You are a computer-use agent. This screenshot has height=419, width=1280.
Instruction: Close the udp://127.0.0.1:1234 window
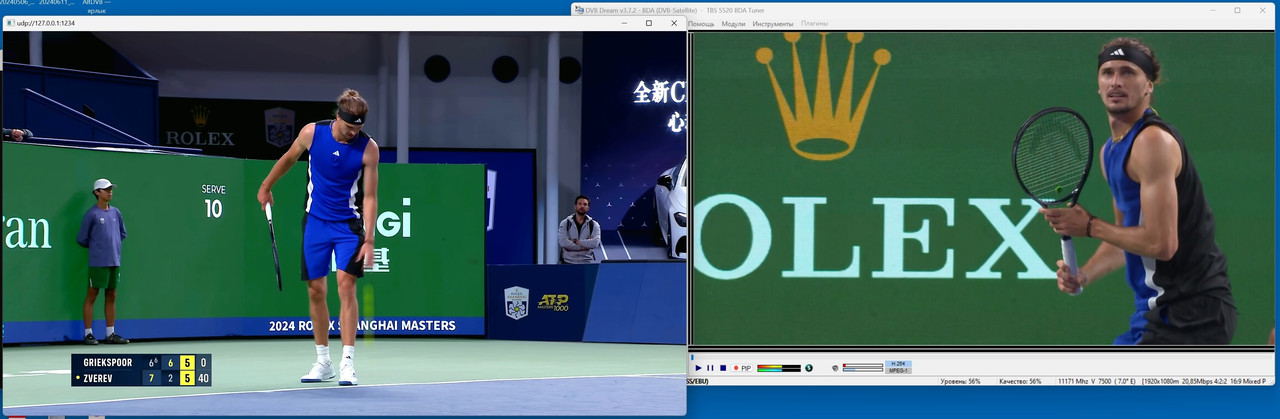pos(673,22)
